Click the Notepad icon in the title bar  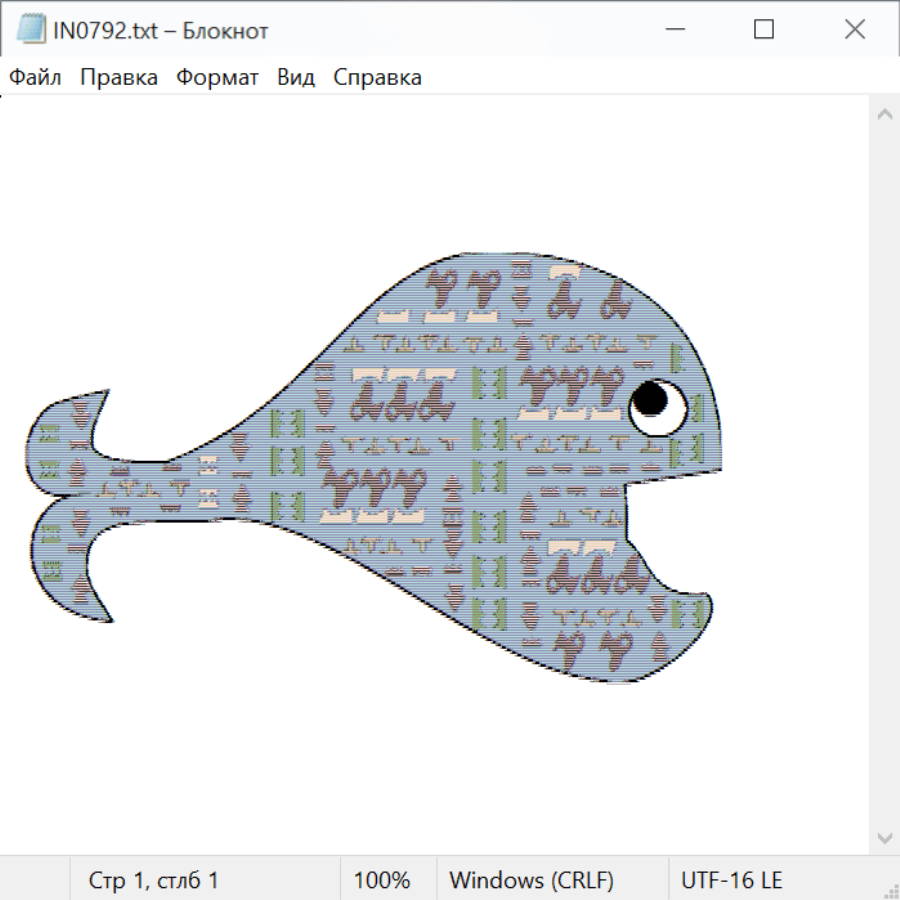point(30,30)
